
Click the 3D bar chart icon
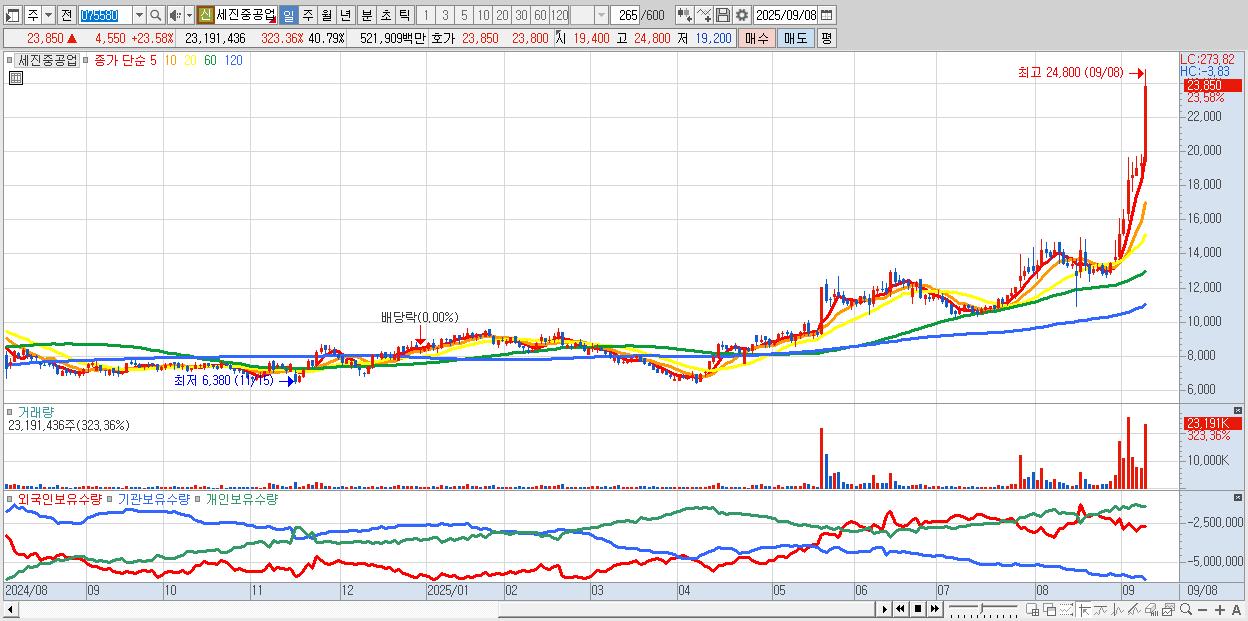[x=1151, y=610]
